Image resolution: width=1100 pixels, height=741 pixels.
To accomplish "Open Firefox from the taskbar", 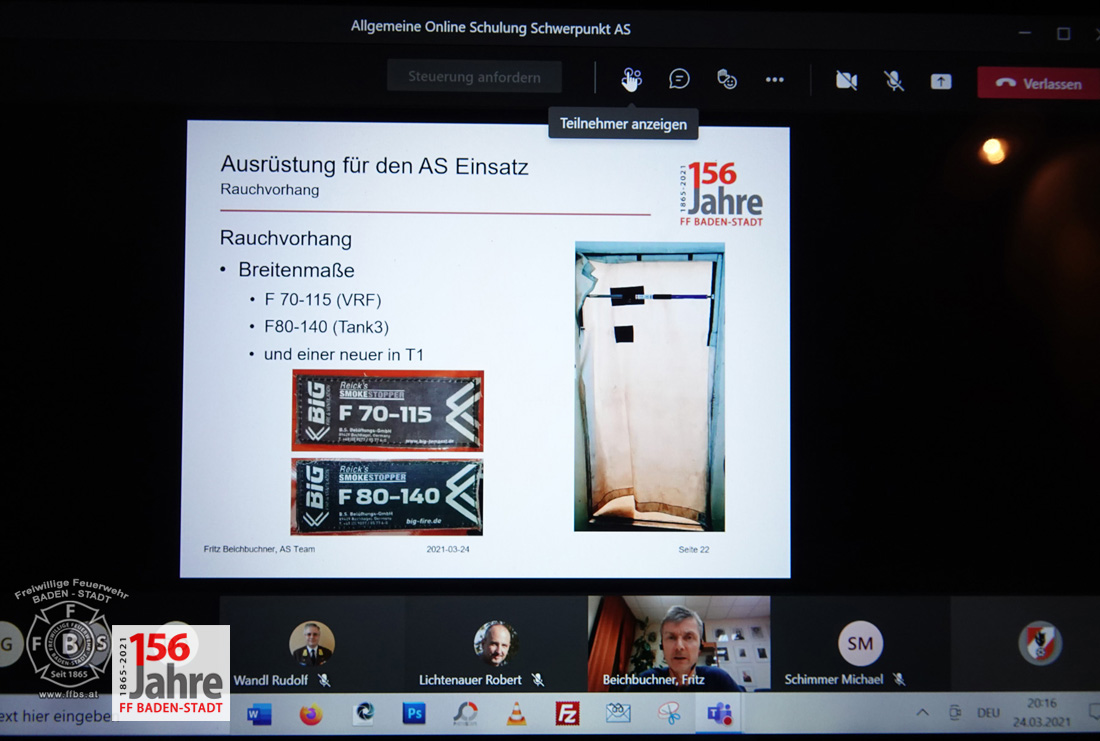I will (311, 714).
